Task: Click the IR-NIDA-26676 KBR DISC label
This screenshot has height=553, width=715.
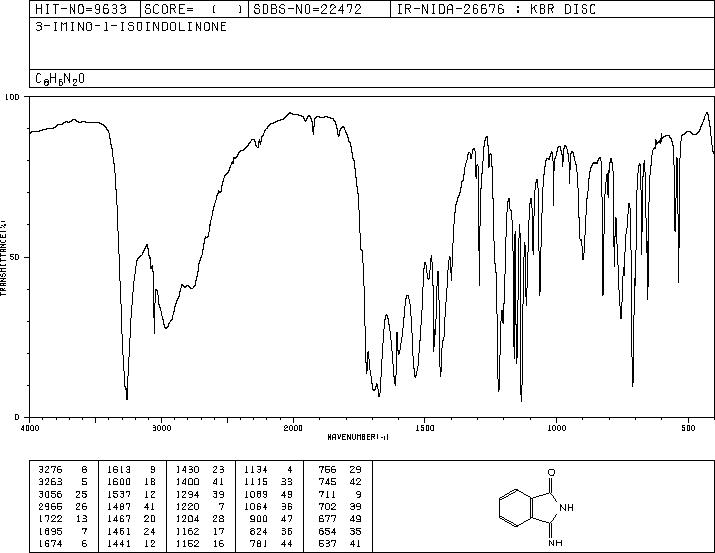Action: (x=496, y=9)
